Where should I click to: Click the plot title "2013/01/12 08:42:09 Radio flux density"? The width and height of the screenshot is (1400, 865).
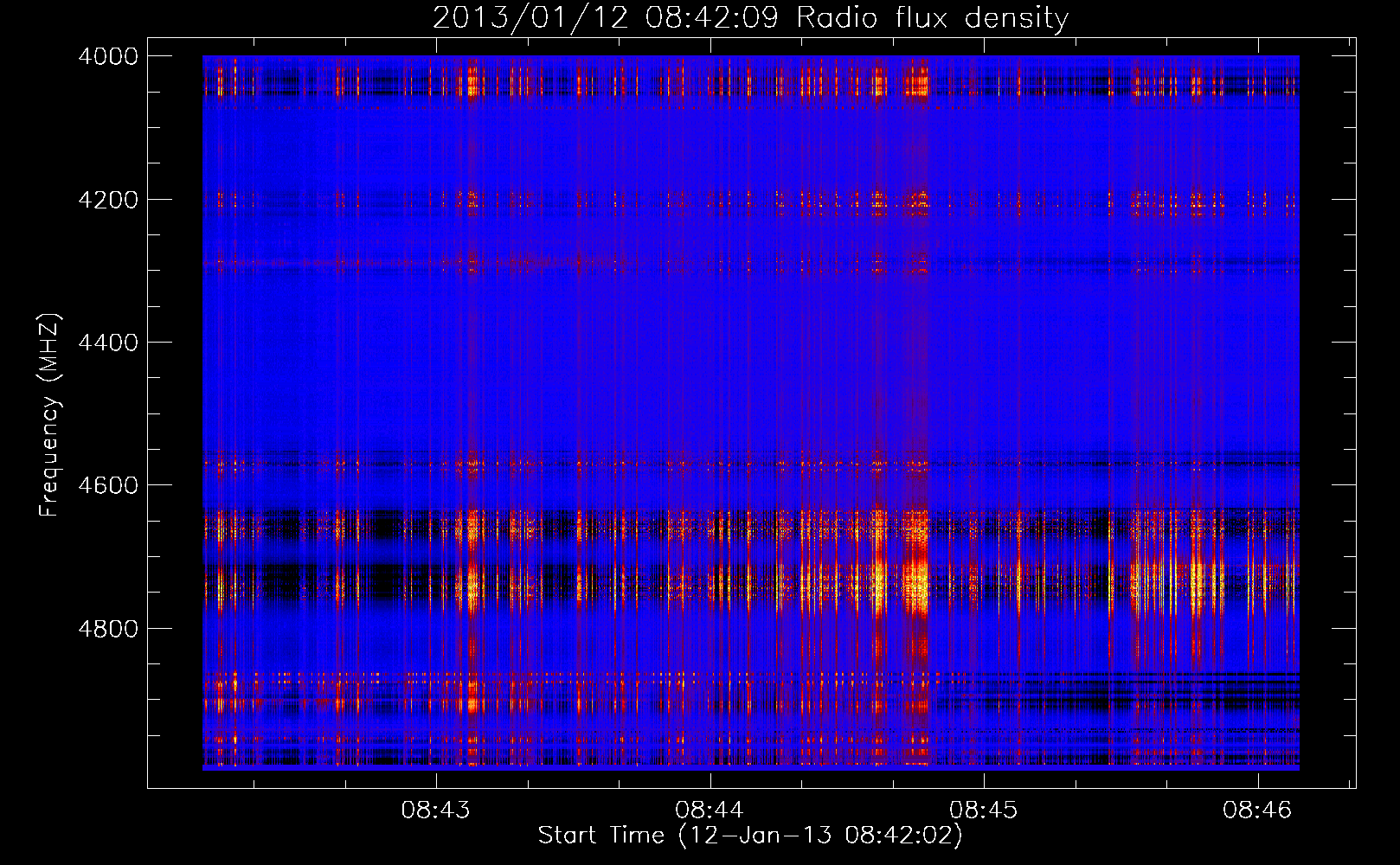click(x=750, y=17)
